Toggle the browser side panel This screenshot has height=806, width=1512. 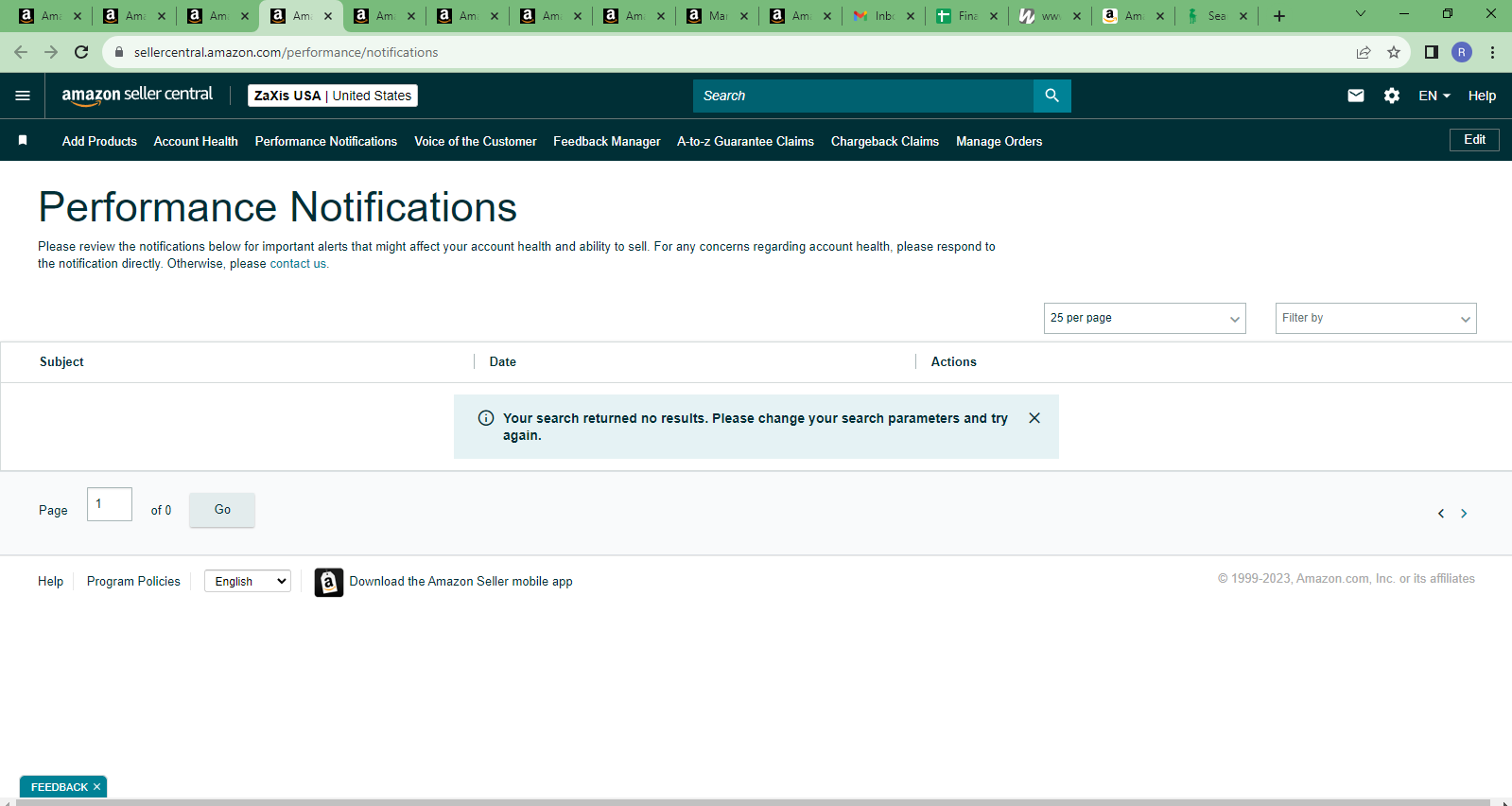click(x=1432, y=52)
